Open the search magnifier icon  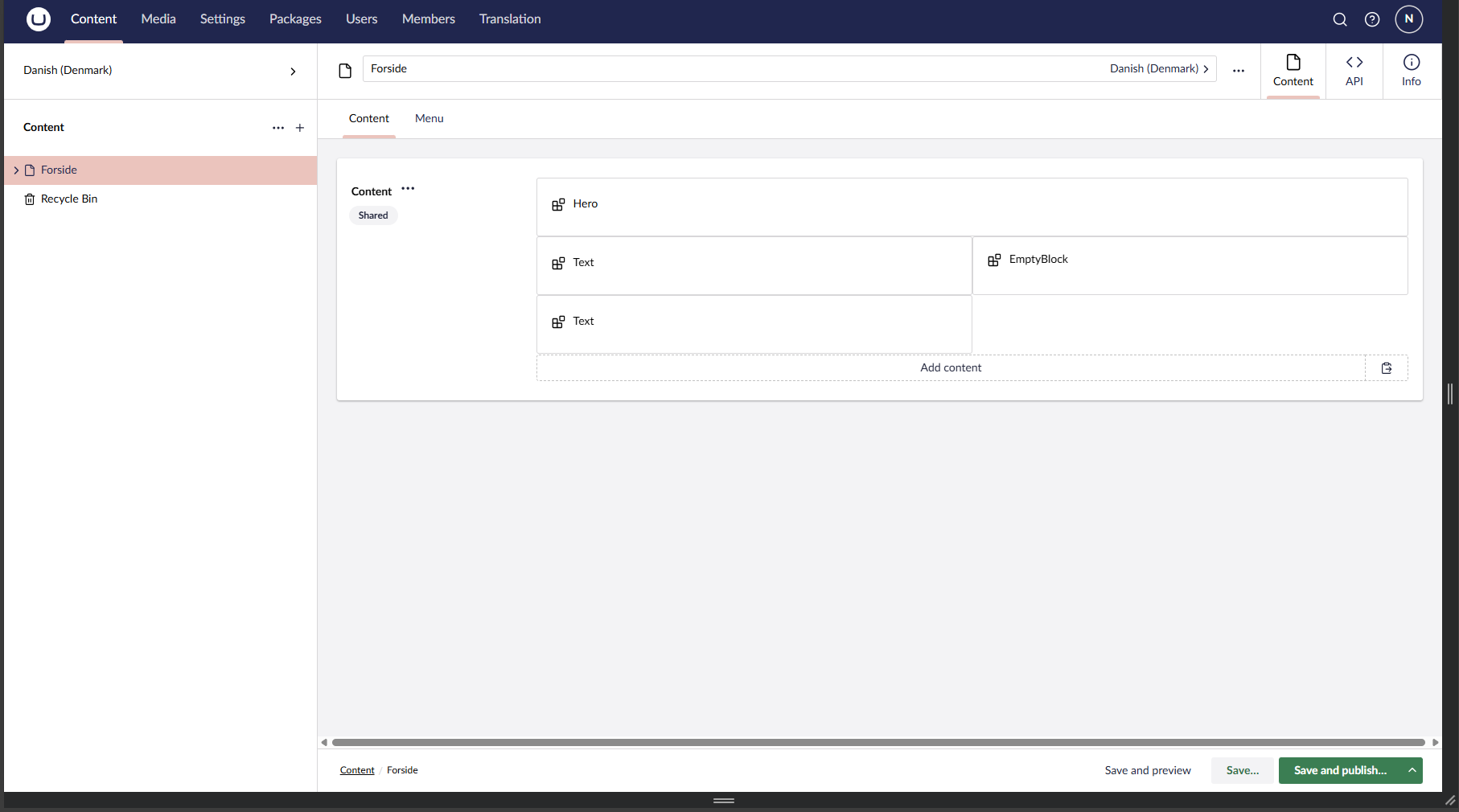coord(1339,19)
